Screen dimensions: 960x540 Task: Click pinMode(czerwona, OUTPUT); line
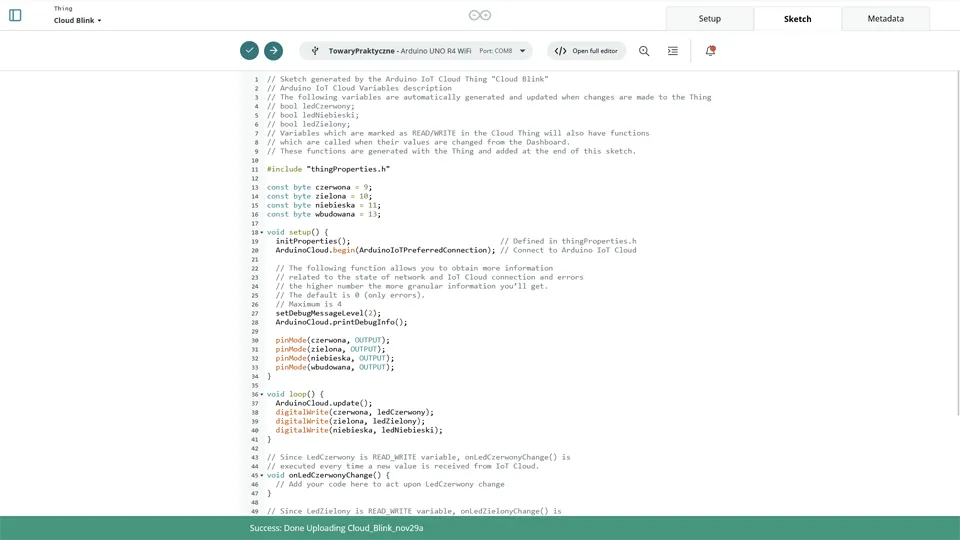tap(332, 340)
